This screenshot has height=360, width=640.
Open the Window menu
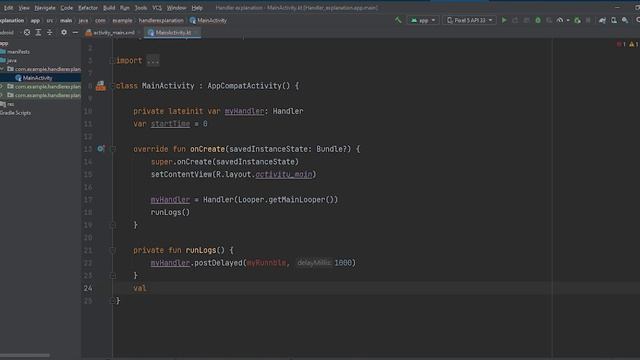tap(176, 8)
